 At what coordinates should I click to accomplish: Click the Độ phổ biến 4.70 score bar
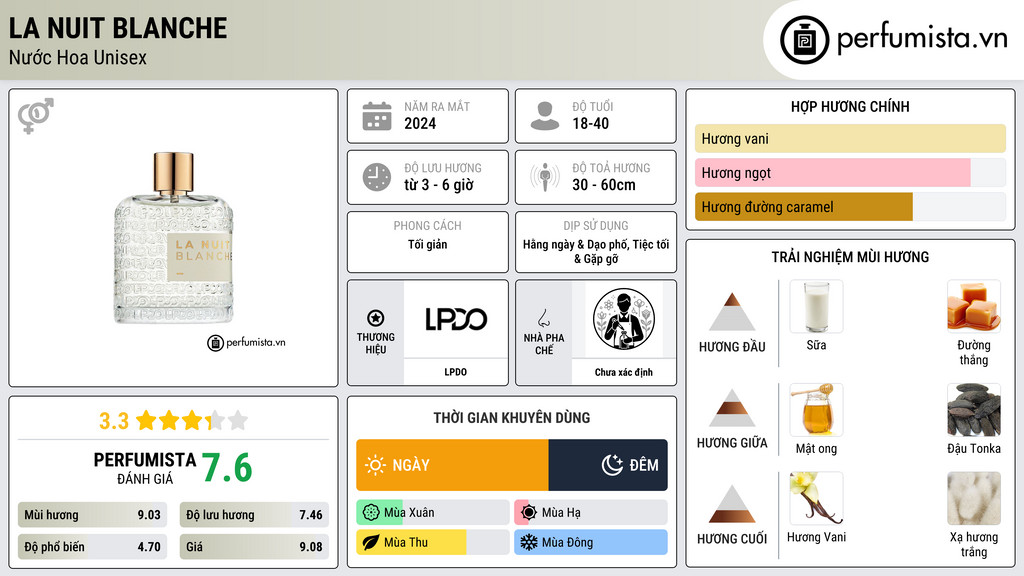93,547
